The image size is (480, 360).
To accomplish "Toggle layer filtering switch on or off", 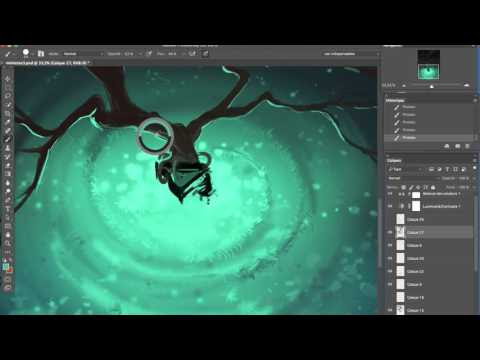I will 475,169.
